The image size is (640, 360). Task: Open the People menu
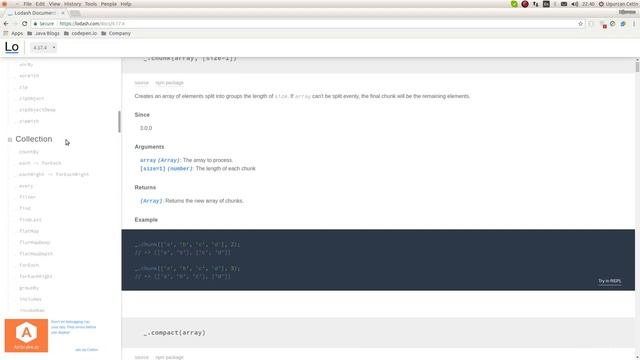109,4
